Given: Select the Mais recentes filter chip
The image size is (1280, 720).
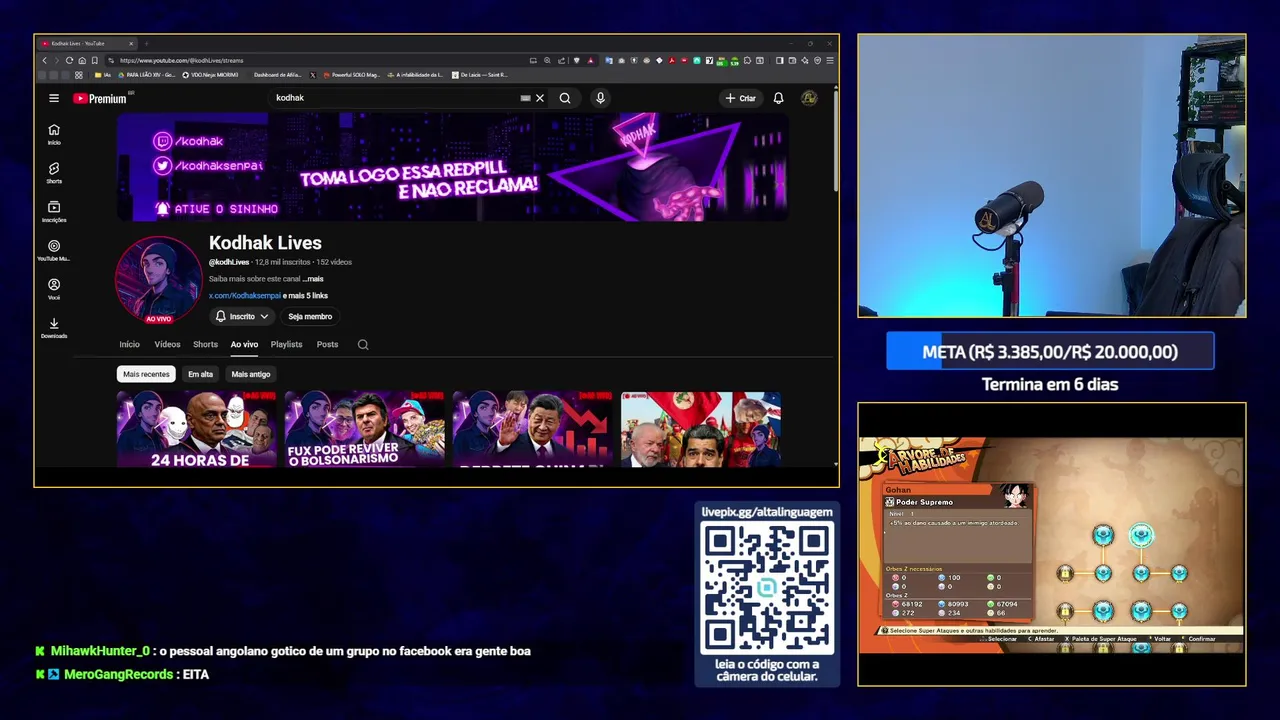Looking at the screenshot, I should [x=146, y=374].
